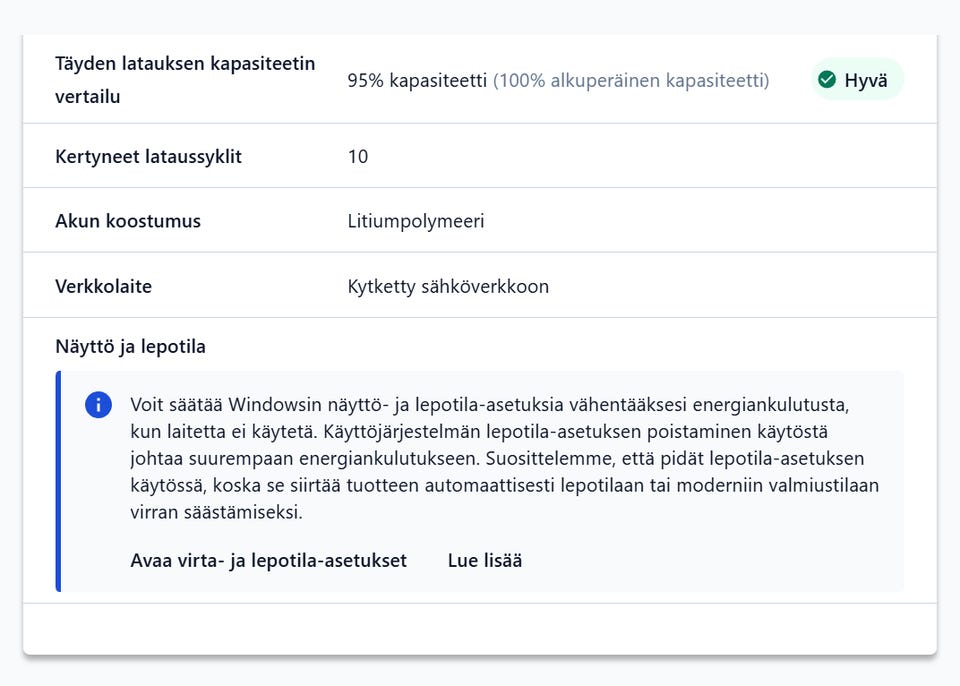This screenshot has width=960, height=686.
Task: Click the Näyttö ja lepotila heading
Action: point(130,347)
